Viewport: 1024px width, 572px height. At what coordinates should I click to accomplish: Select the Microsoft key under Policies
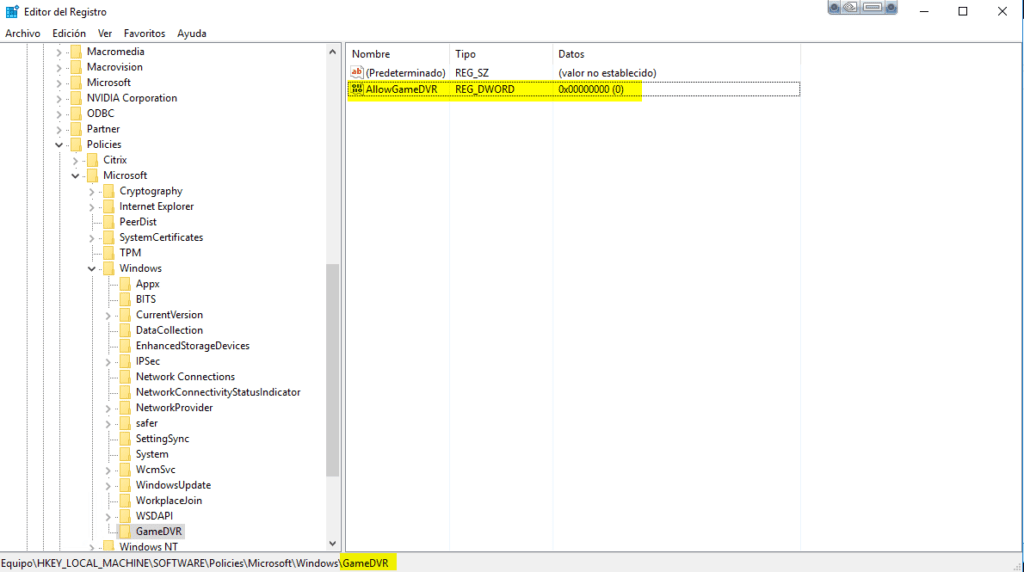point(125,176)
